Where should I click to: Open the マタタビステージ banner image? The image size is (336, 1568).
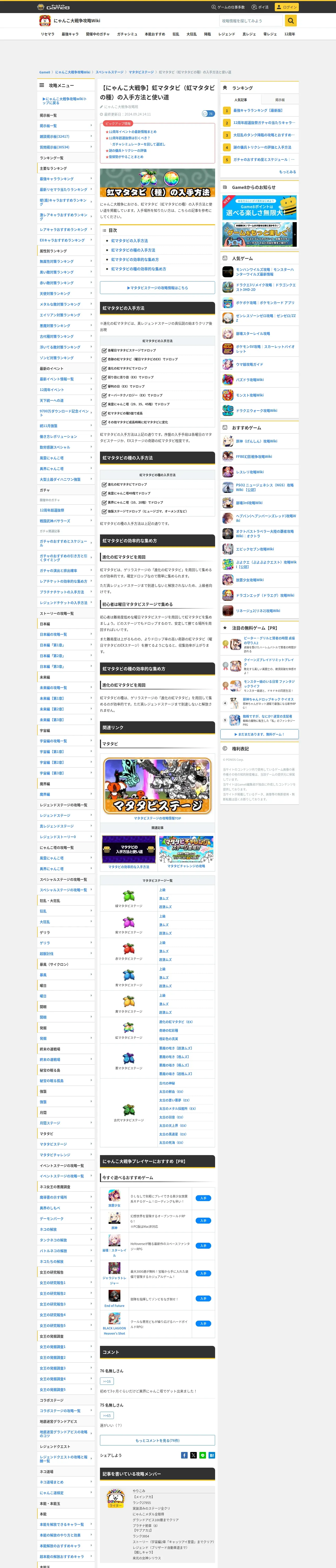[x=157, y=786]
